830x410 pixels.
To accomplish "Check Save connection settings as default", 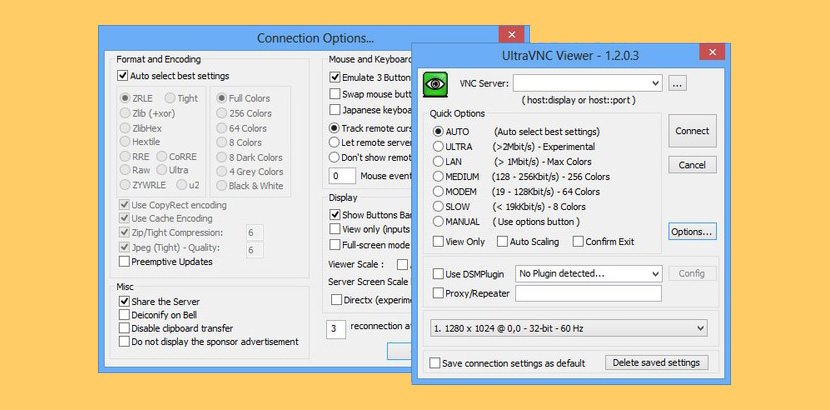I will (x=435, y=363).
